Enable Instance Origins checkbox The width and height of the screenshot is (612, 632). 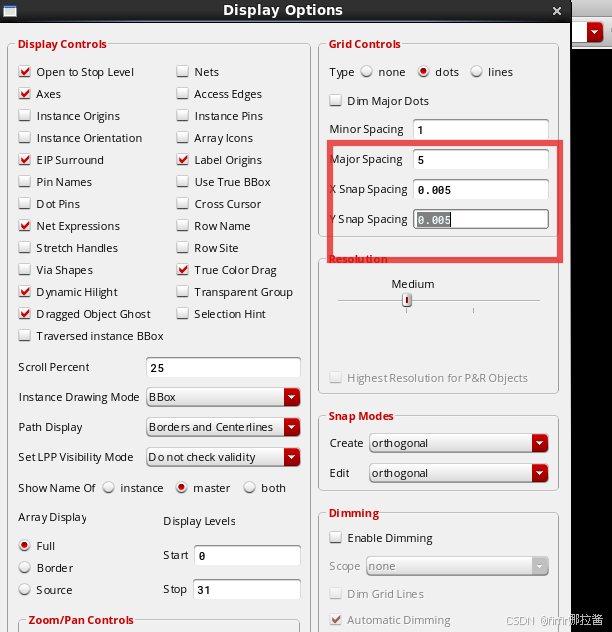point(25,116)
